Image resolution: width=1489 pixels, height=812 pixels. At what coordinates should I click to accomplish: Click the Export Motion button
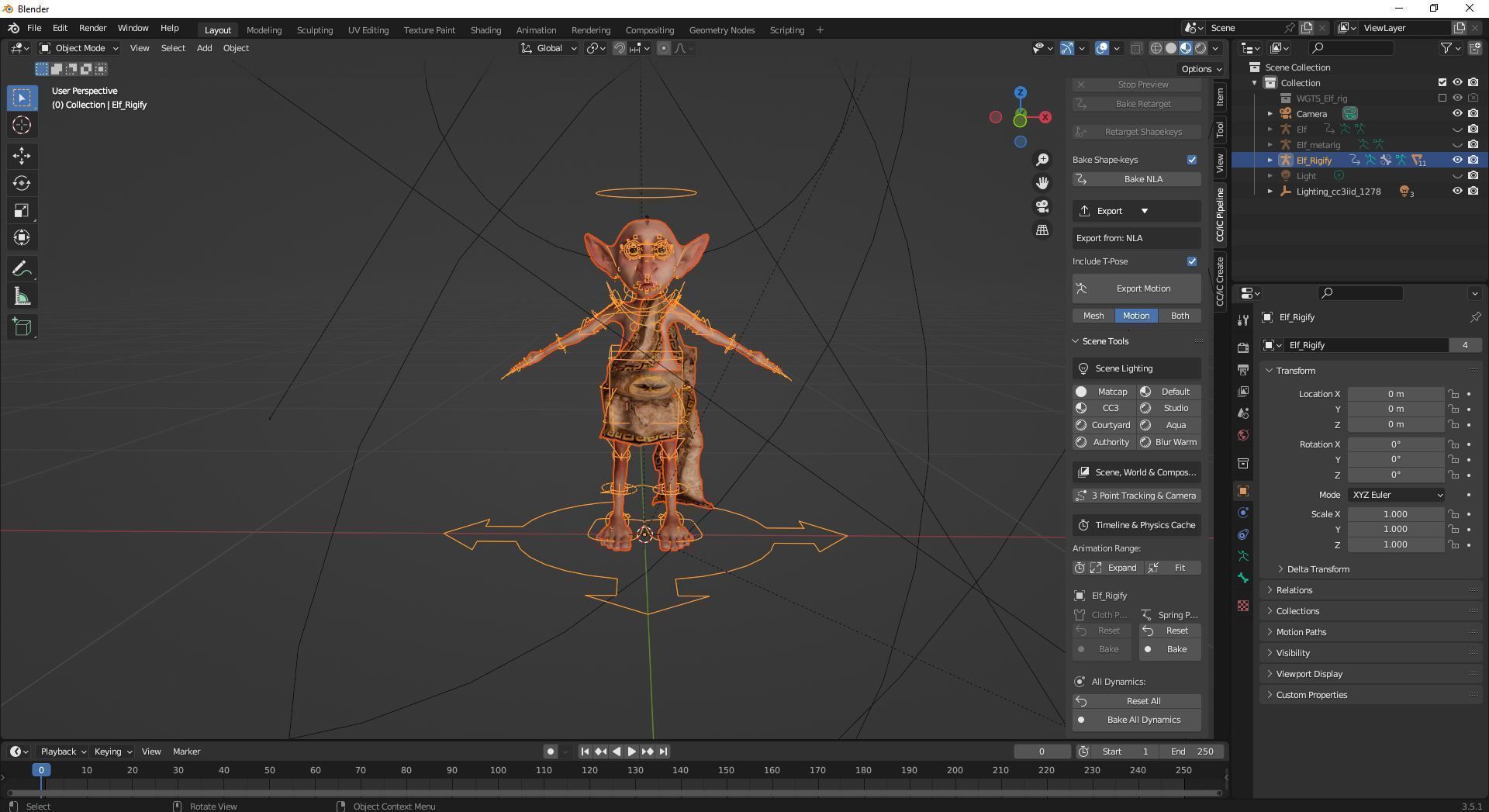(1137, 289)
